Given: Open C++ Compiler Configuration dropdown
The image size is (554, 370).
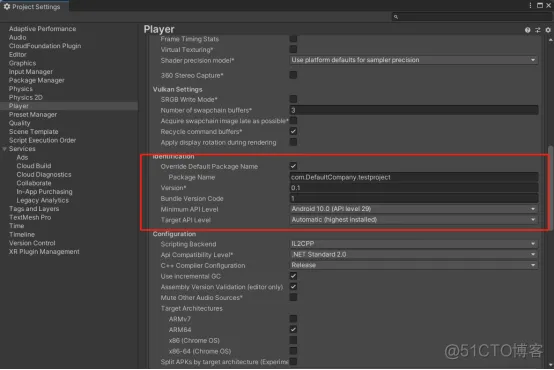Looking at the screenshot, I should (414, 265).
